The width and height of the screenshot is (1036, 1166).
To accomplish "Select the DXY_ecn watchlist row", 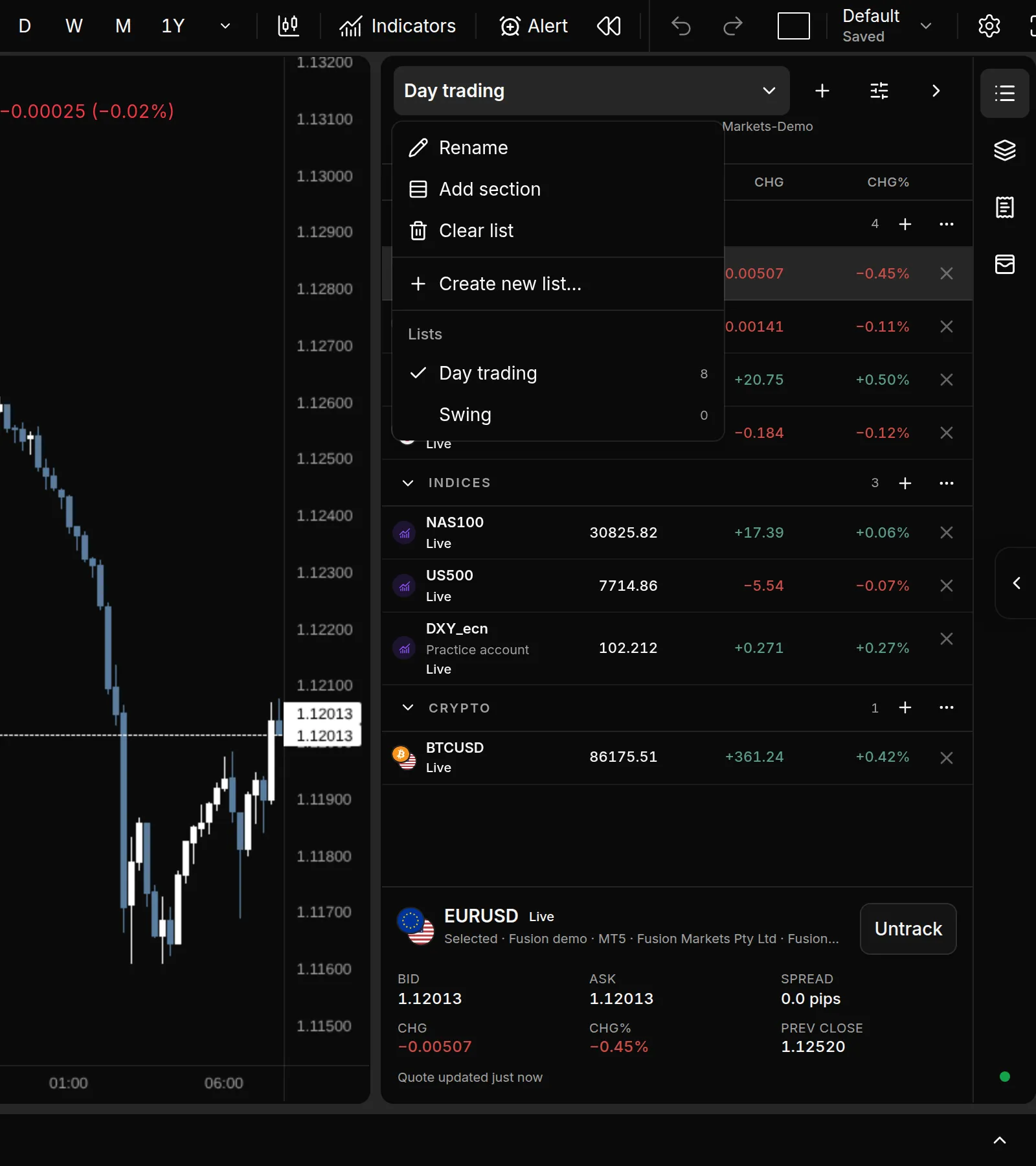I will (x=677, y=648).
